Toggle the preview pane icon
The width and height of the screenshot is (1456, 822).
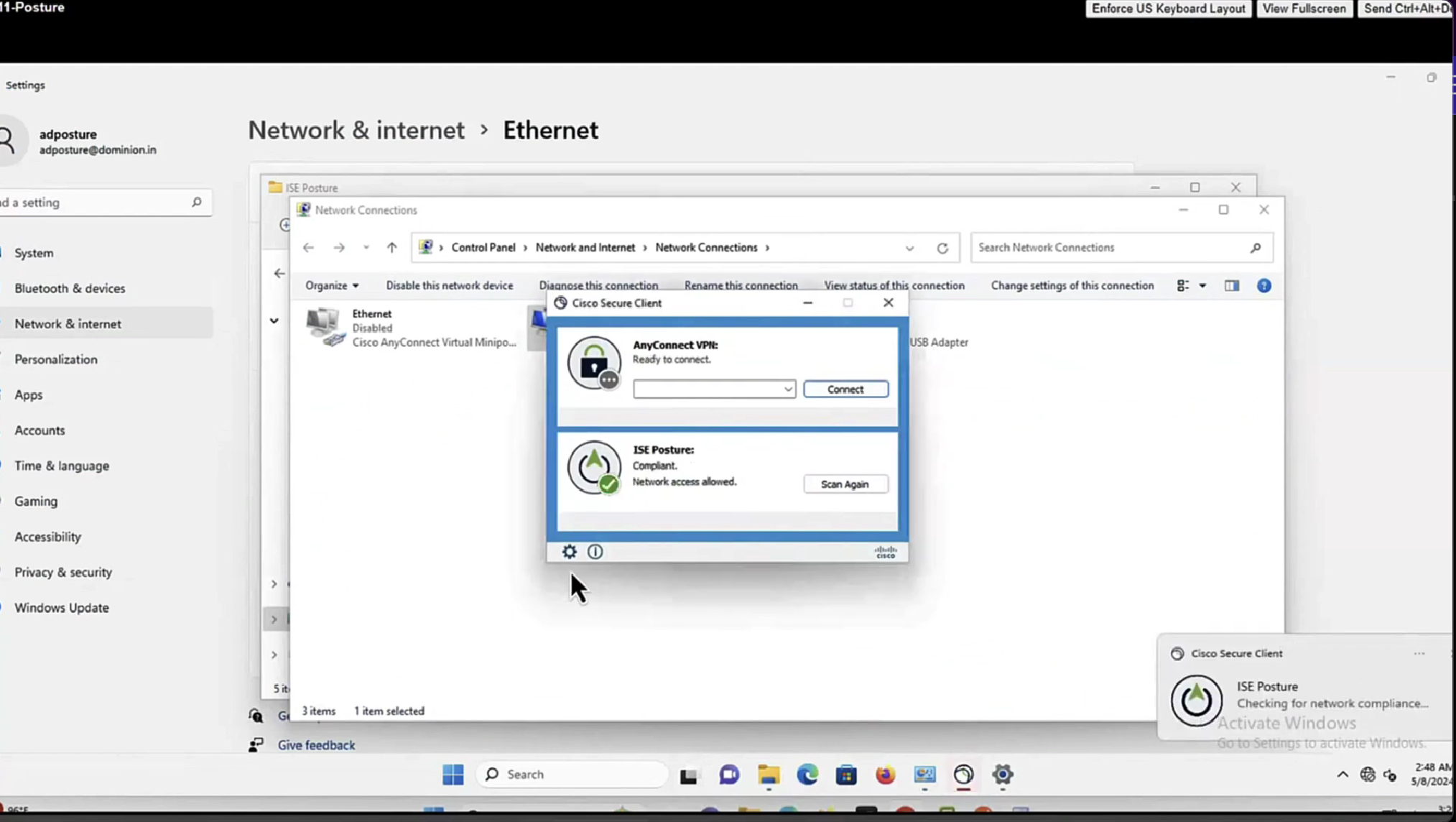click(x=1232, y=286)
